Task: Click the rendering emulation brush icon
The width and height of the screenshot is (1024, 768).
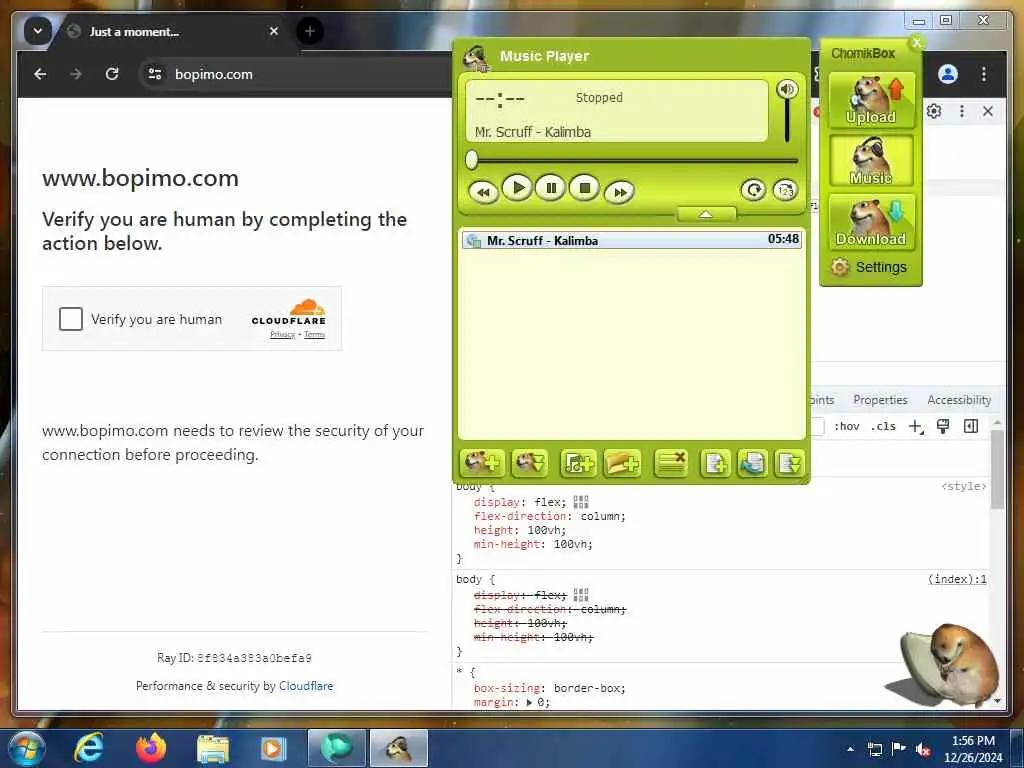Action: tap(943, 426)
